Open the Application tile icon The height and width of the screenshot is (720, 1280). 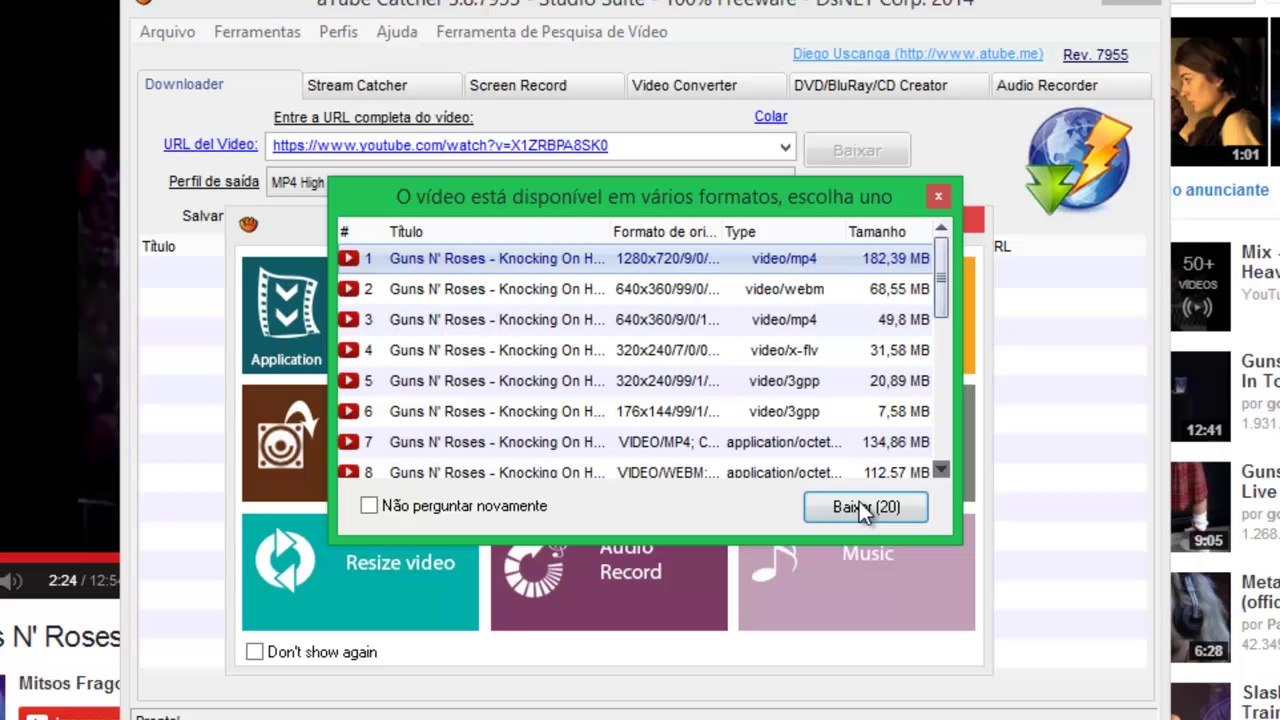pyautogui.click(x=285, y=315)
